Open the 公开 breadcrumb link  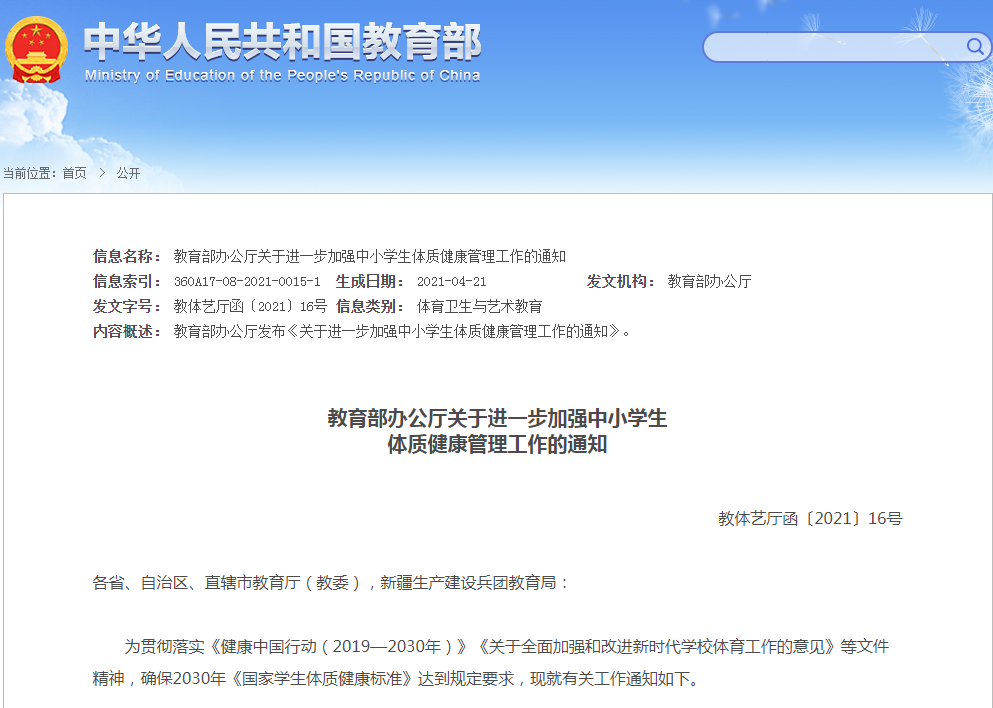[128, 173]
